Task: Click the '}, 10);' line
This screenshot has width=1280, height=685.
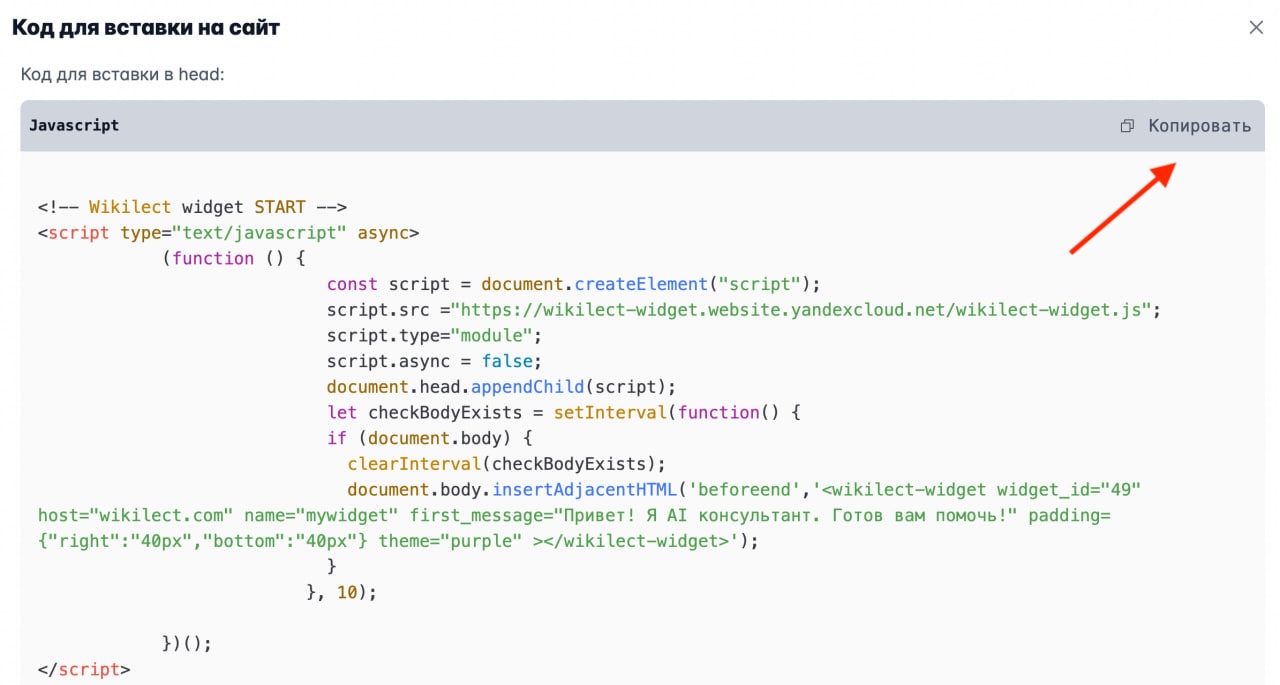Action: (341, 592)
